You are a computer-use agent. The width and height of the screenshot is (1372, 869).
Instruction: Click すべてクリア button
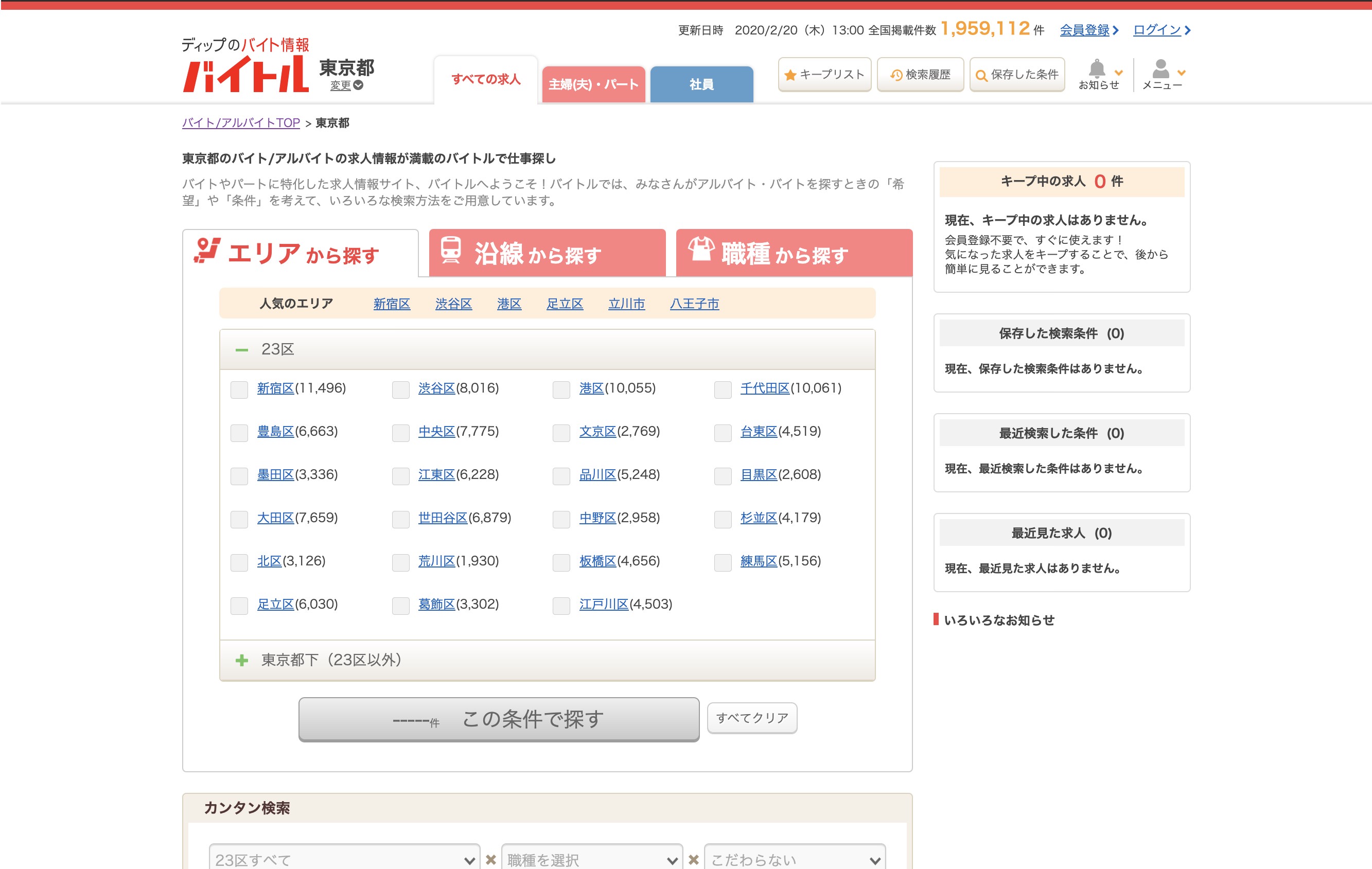tap(751, 718)
